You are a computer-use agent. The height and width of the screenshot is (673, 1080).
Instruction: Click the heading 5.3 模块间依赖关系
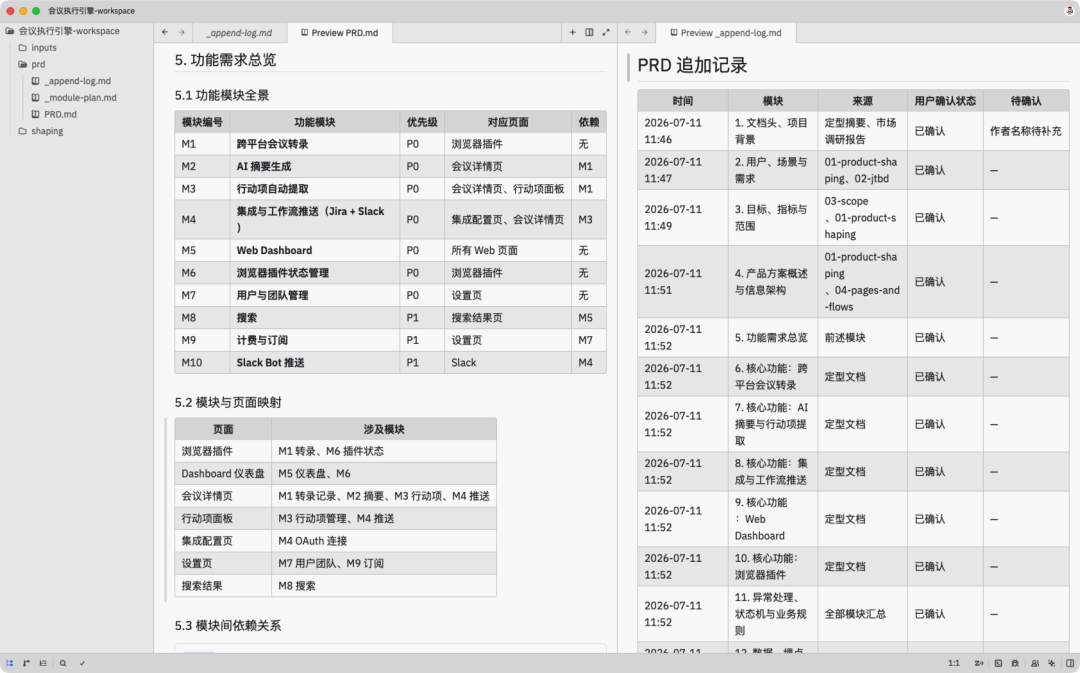pyautogui.click(x=228, y=625)
